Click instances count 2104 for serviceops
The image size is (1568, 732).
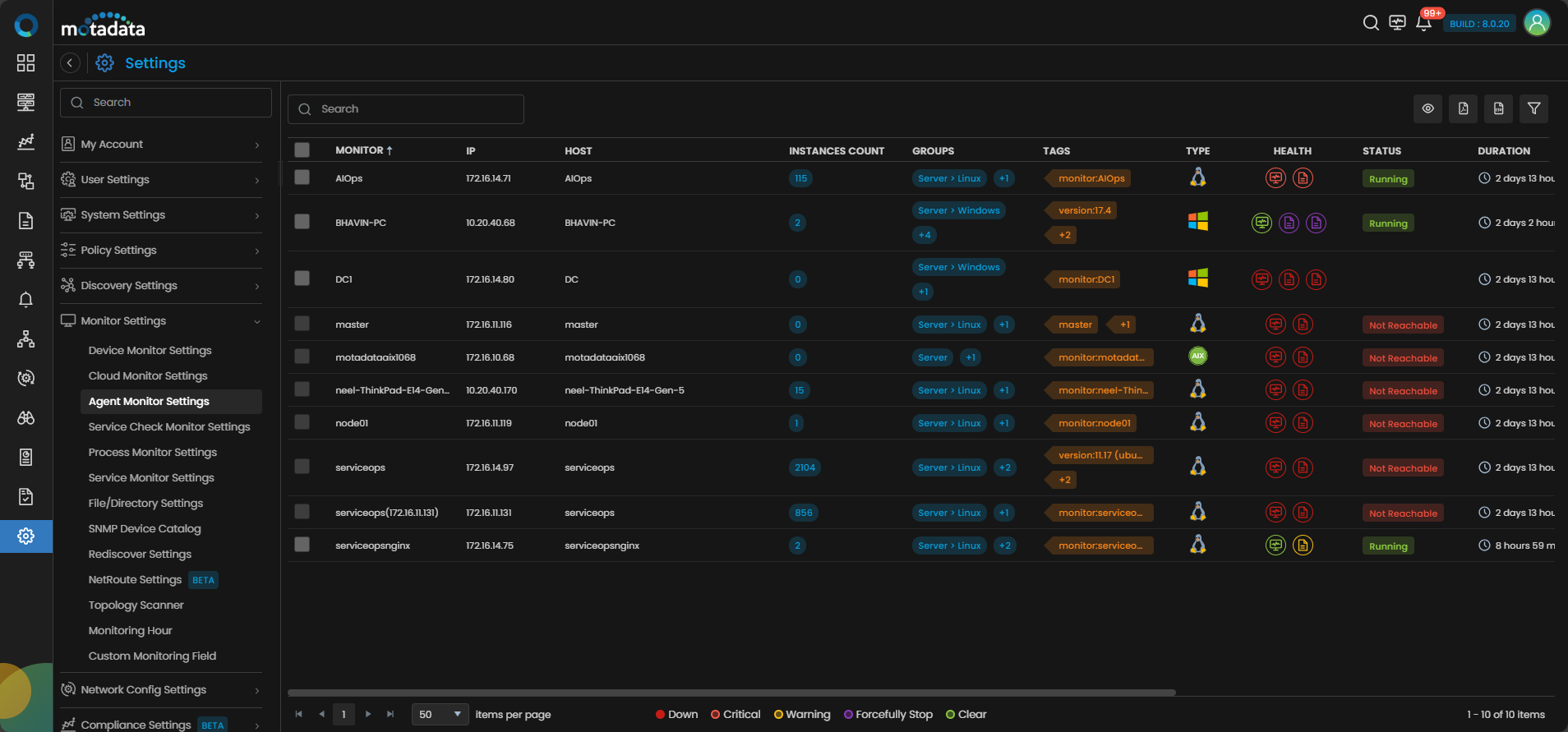pyautogui.click(x=805, y=467)
